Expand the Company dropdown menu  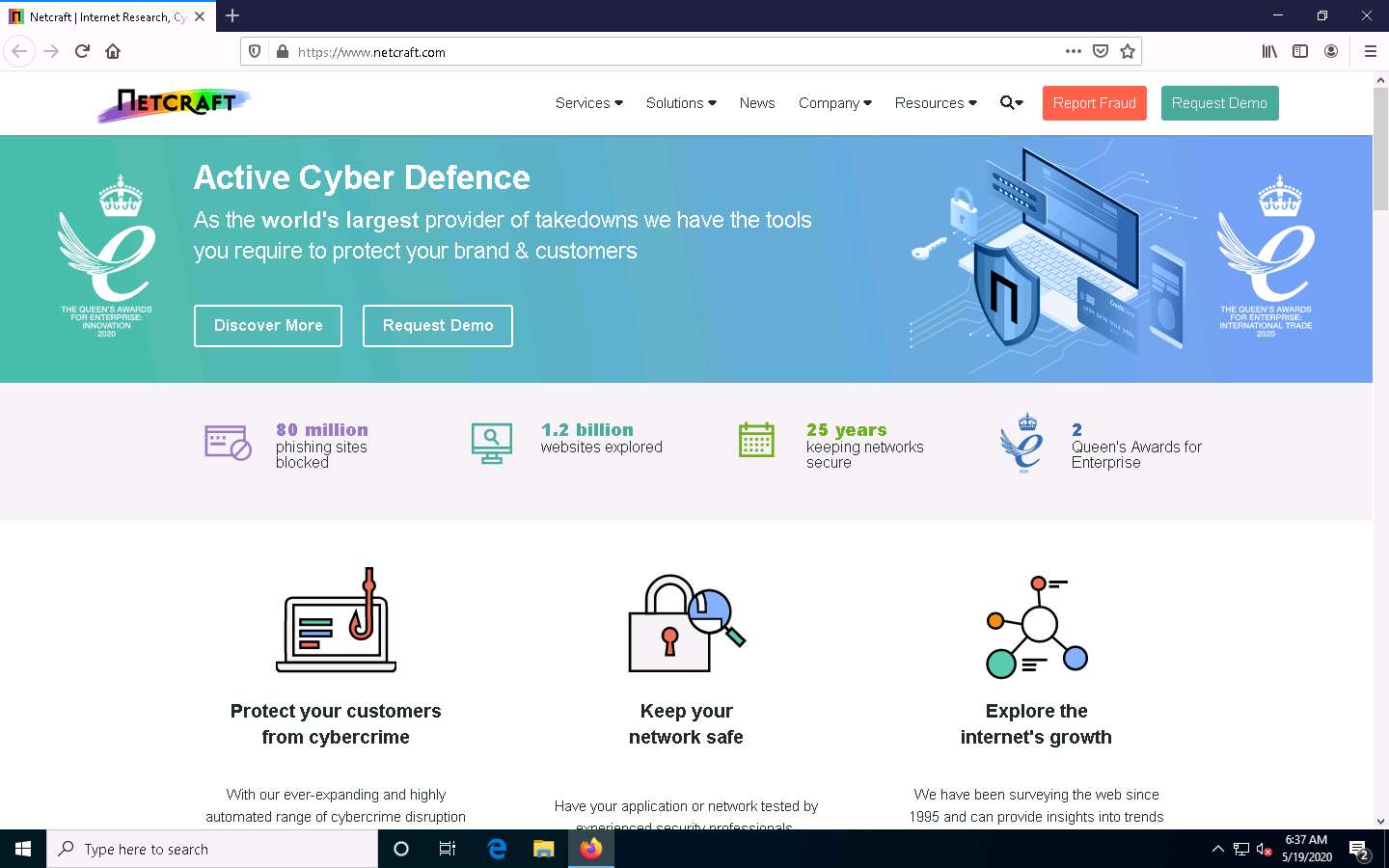834,103
